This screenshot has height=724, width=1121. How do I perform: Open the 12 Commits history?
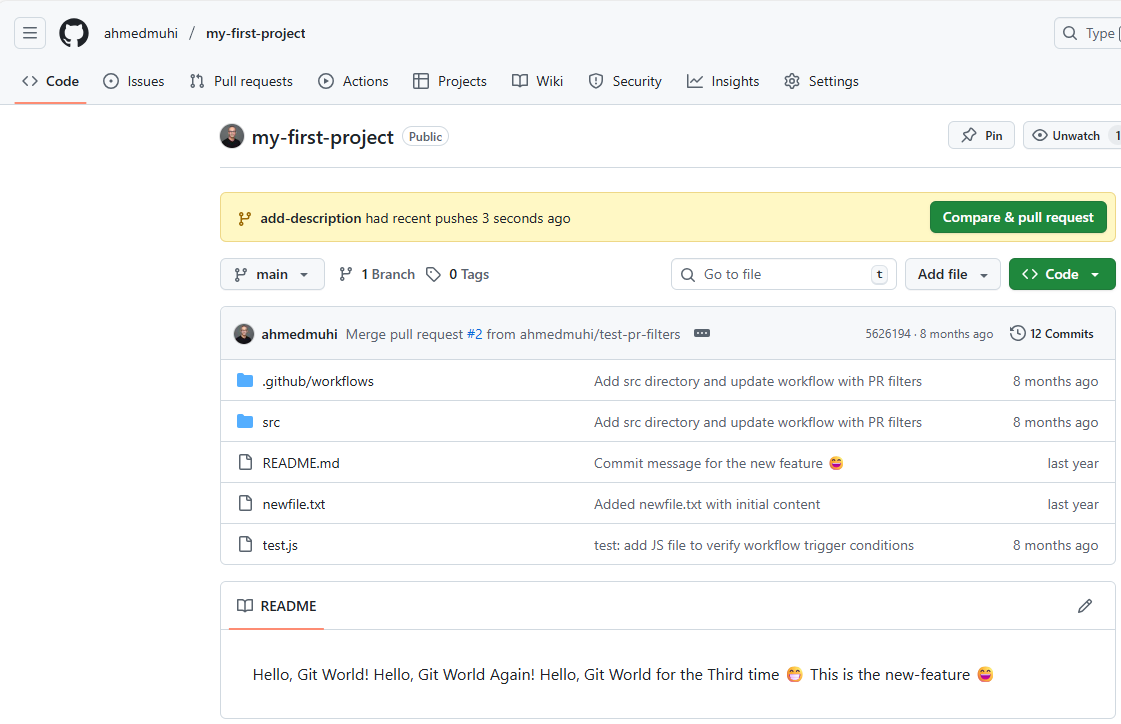(1052, 334)
